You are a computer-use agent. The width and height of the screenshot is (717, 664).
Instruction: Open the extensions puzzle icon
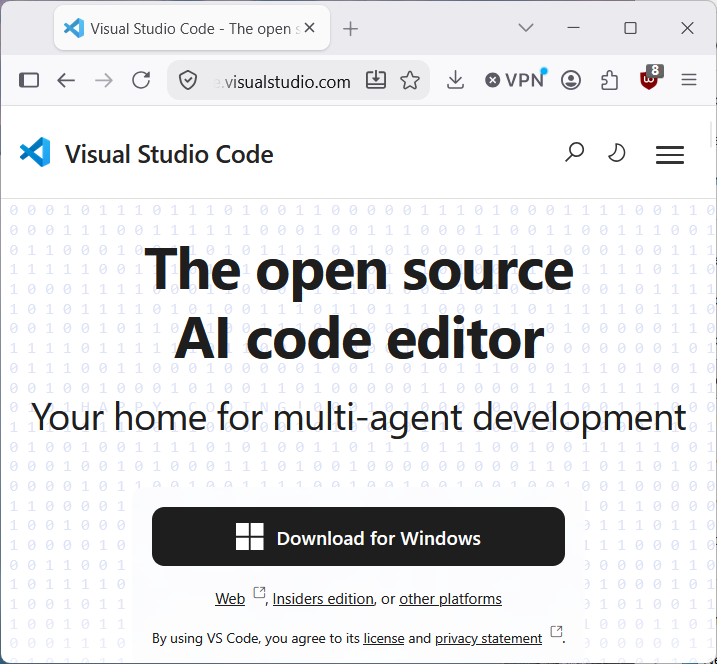(x=610, y=80)
